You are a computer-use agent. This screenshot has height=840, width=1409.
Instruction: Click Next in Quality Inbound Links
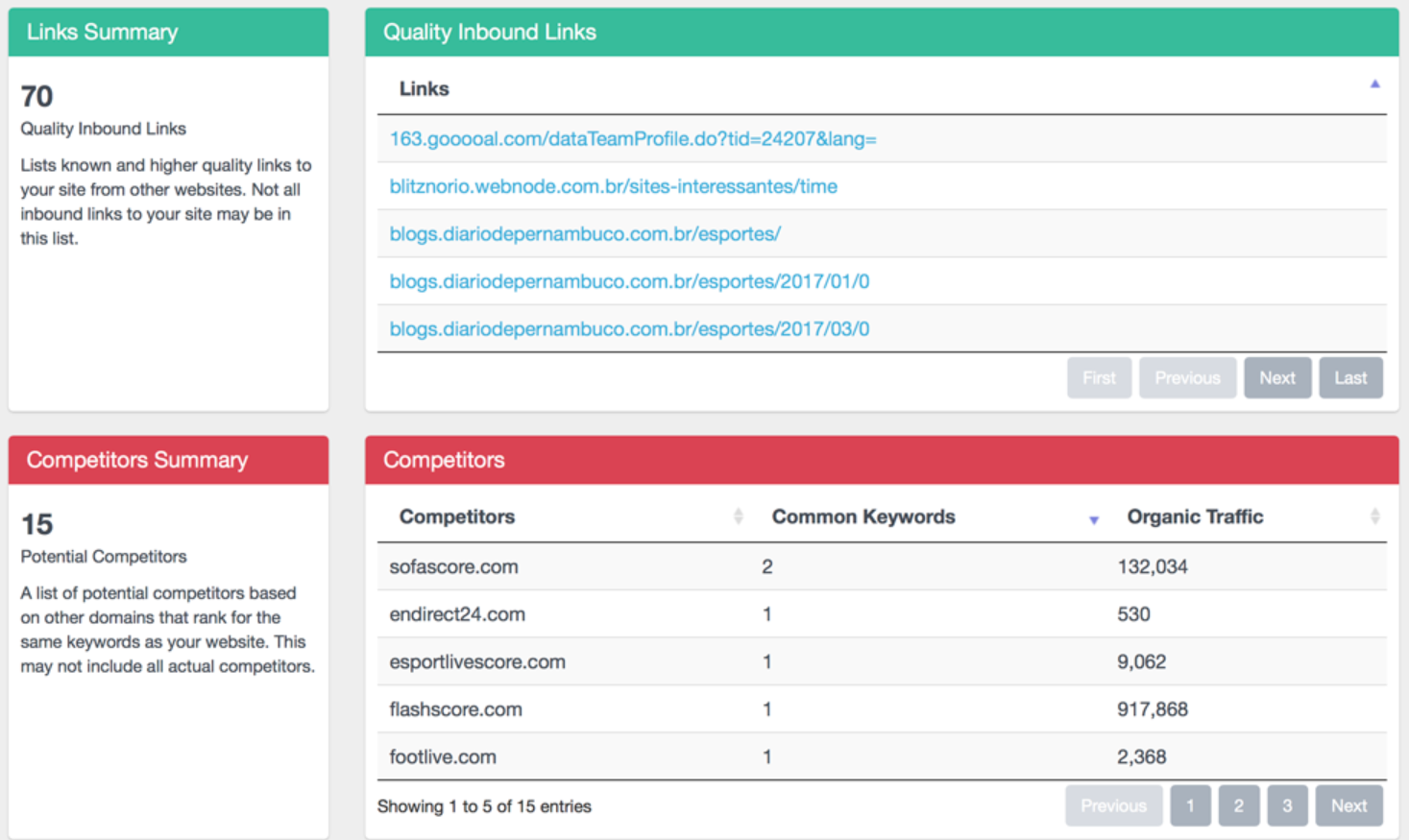[1277, 378]
